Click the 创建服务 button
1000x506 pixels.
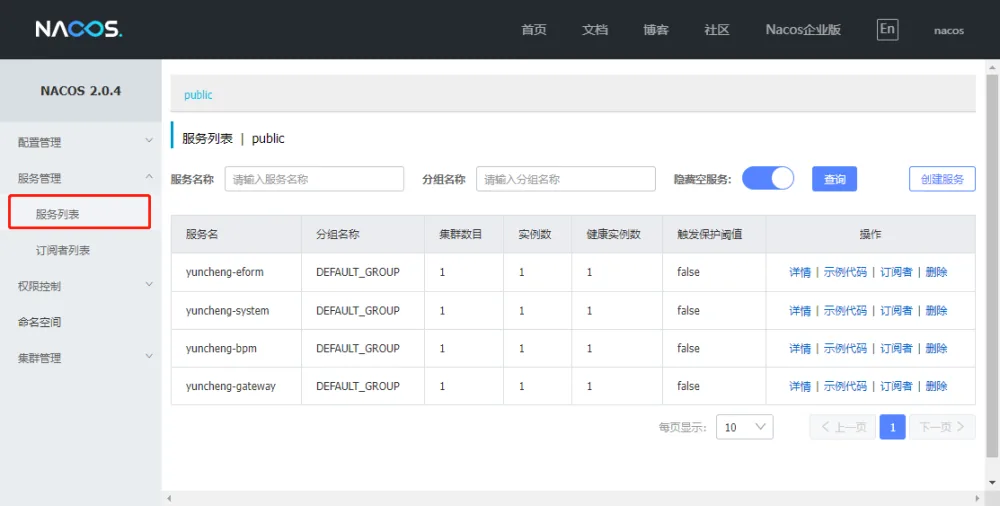click(942, 179)
